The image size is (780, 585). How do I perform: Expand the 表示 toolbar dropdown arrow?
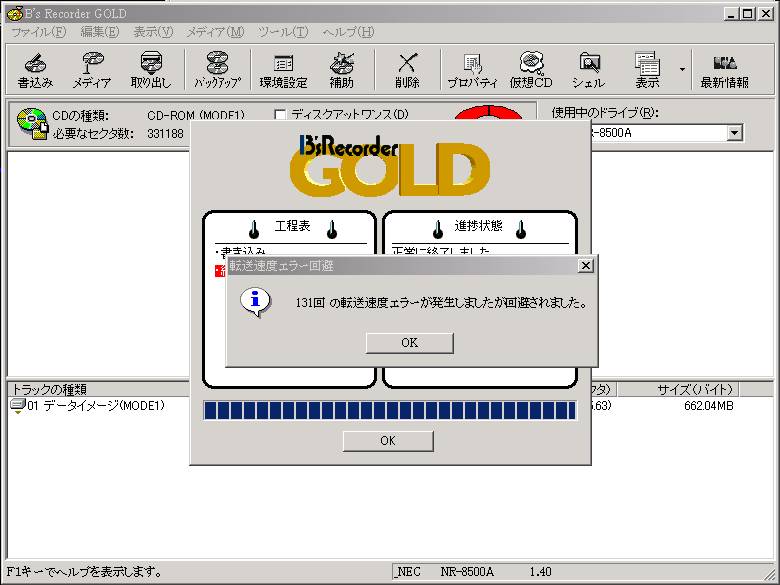682,69
